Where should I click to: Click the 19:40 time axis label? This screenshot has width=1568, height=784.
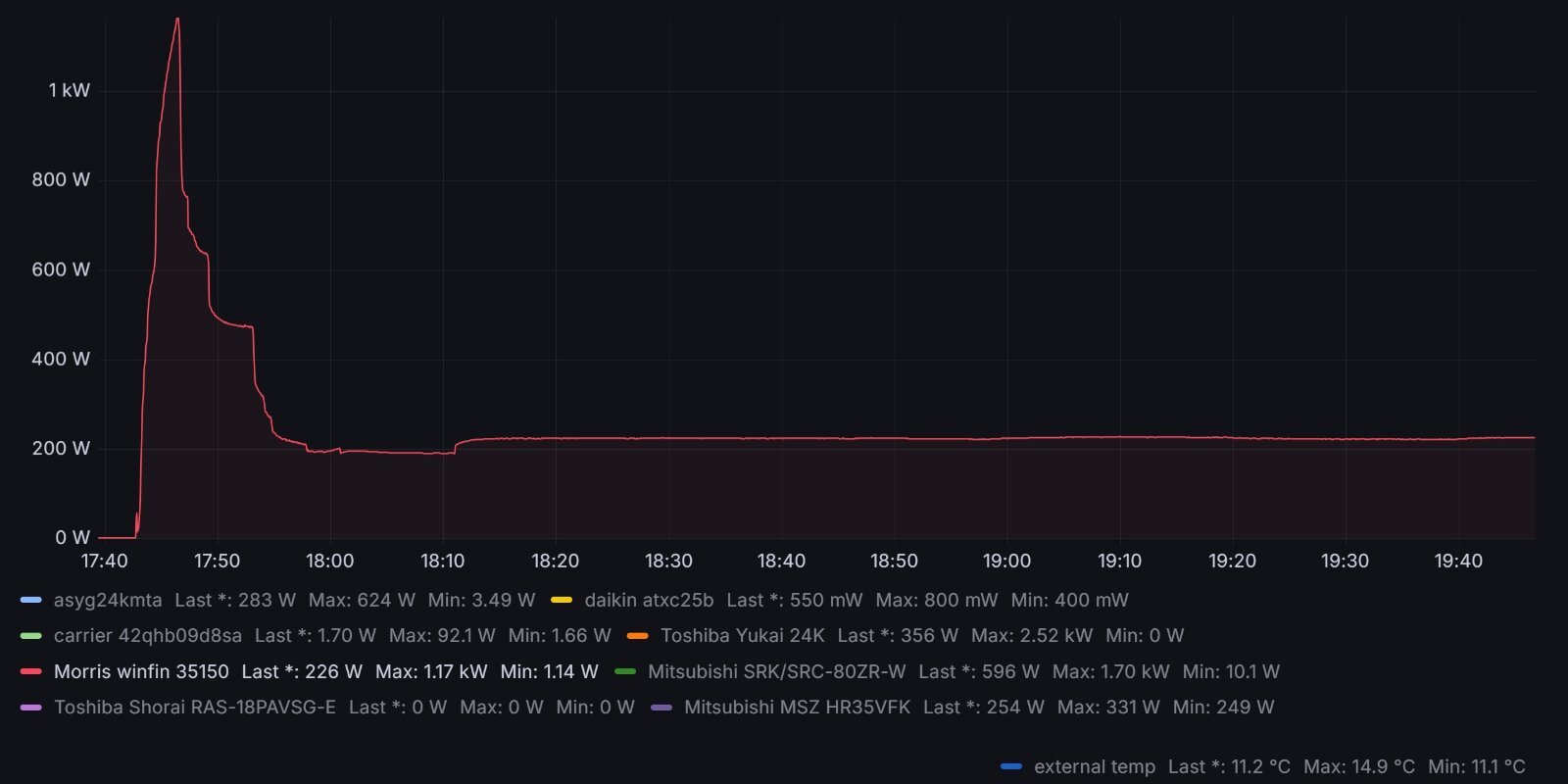click(1458, 561)
